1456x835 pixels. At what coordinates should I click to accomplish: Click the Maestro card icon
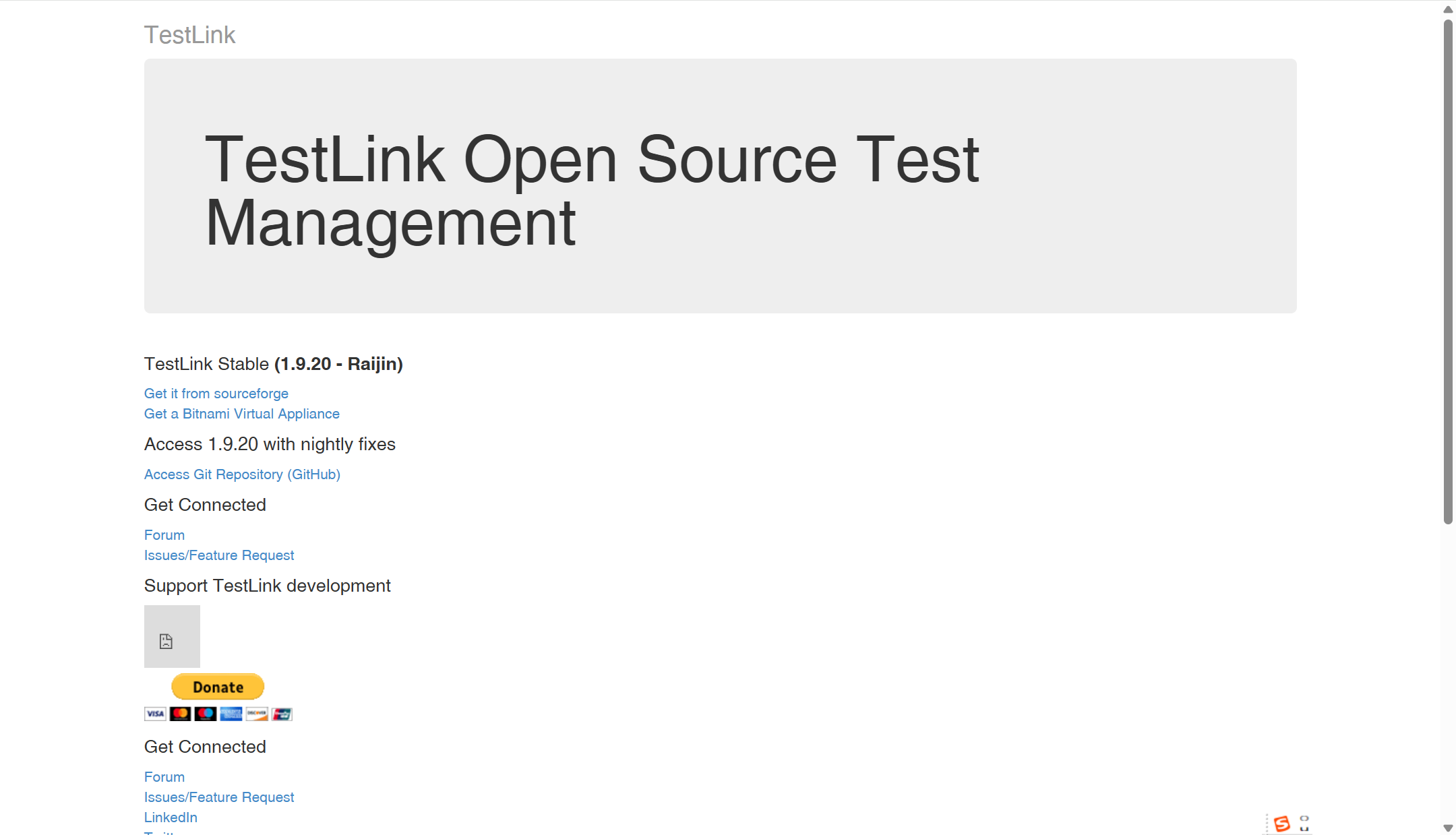click(x=206, y=714)
